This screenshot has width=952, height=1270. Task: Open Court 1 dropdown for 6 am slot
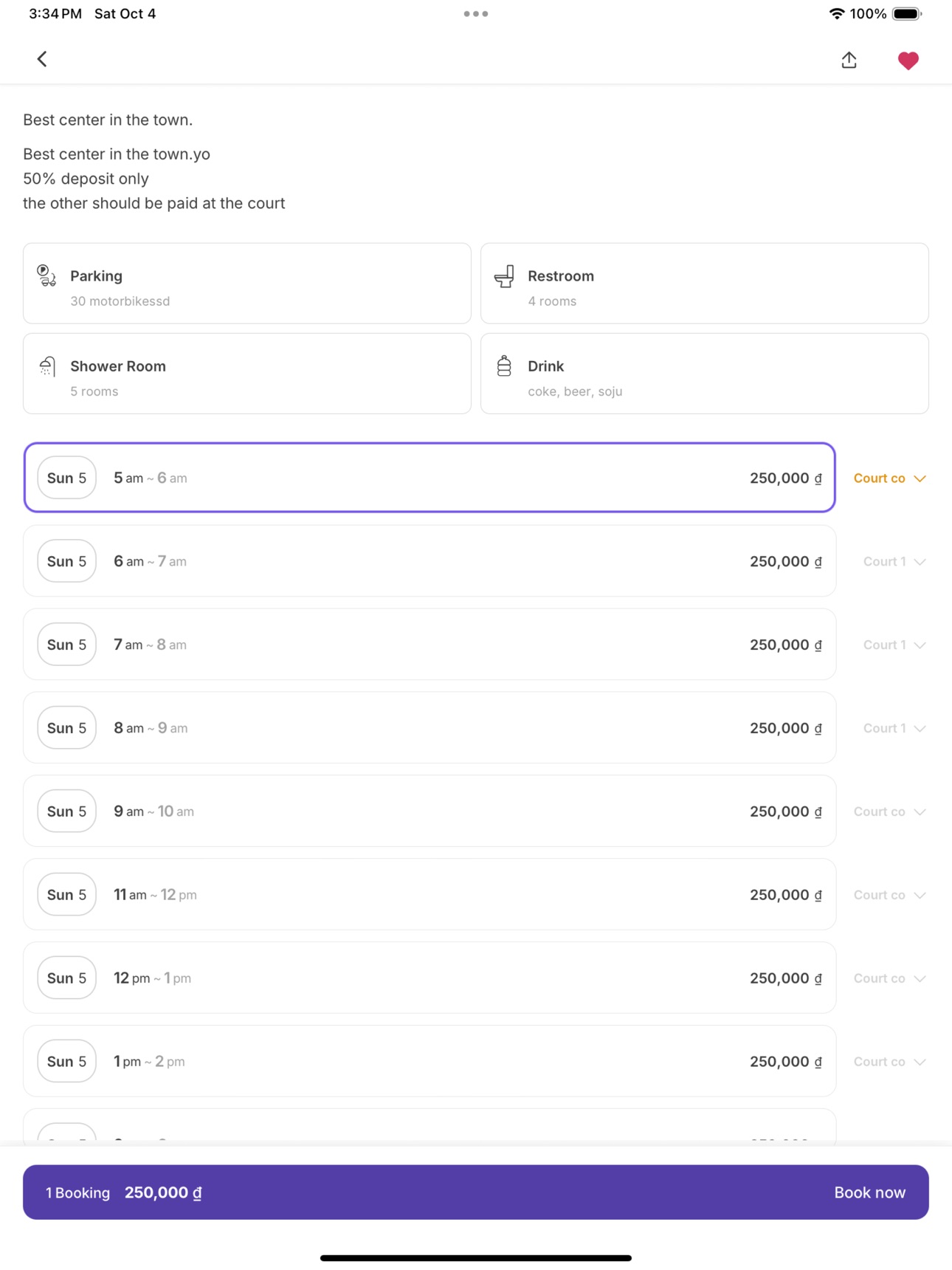[894, 562]
